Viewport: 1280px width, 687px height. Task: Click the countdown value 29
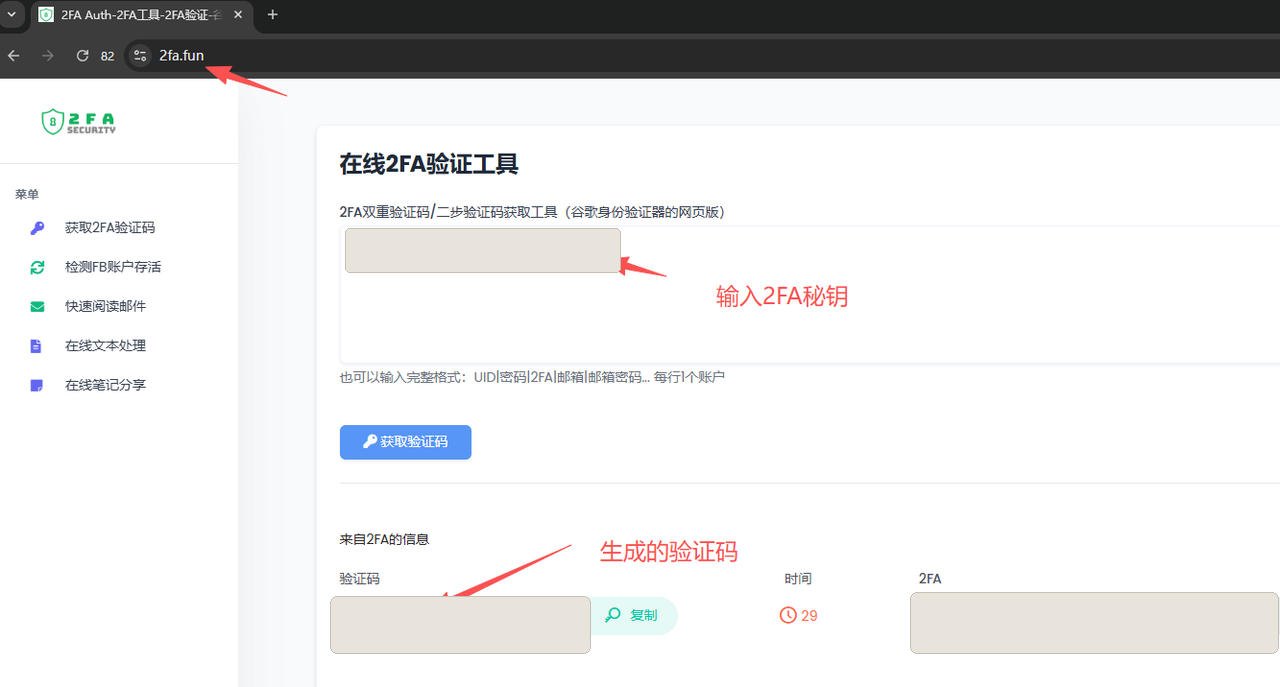809,616
